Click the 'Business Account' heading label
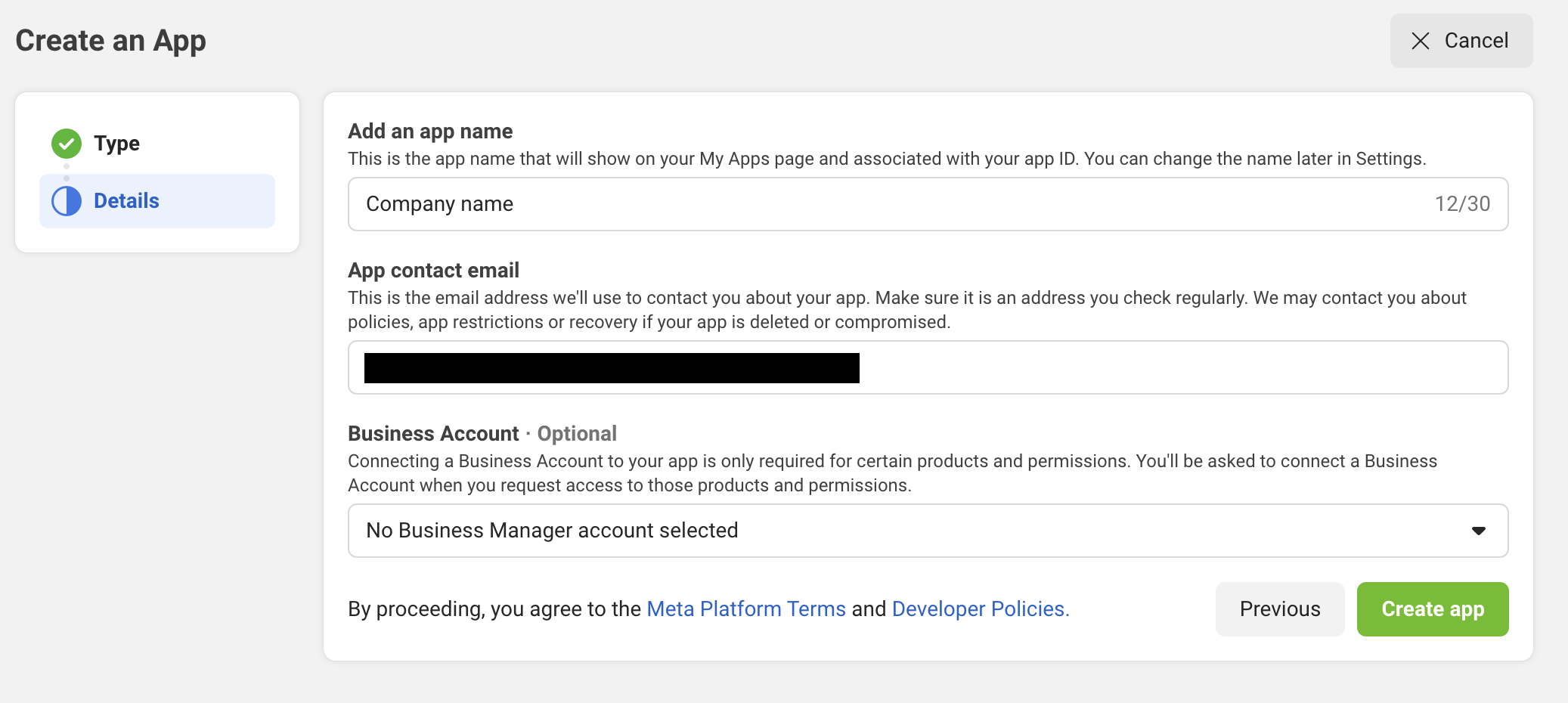 (x=433, y=434)
